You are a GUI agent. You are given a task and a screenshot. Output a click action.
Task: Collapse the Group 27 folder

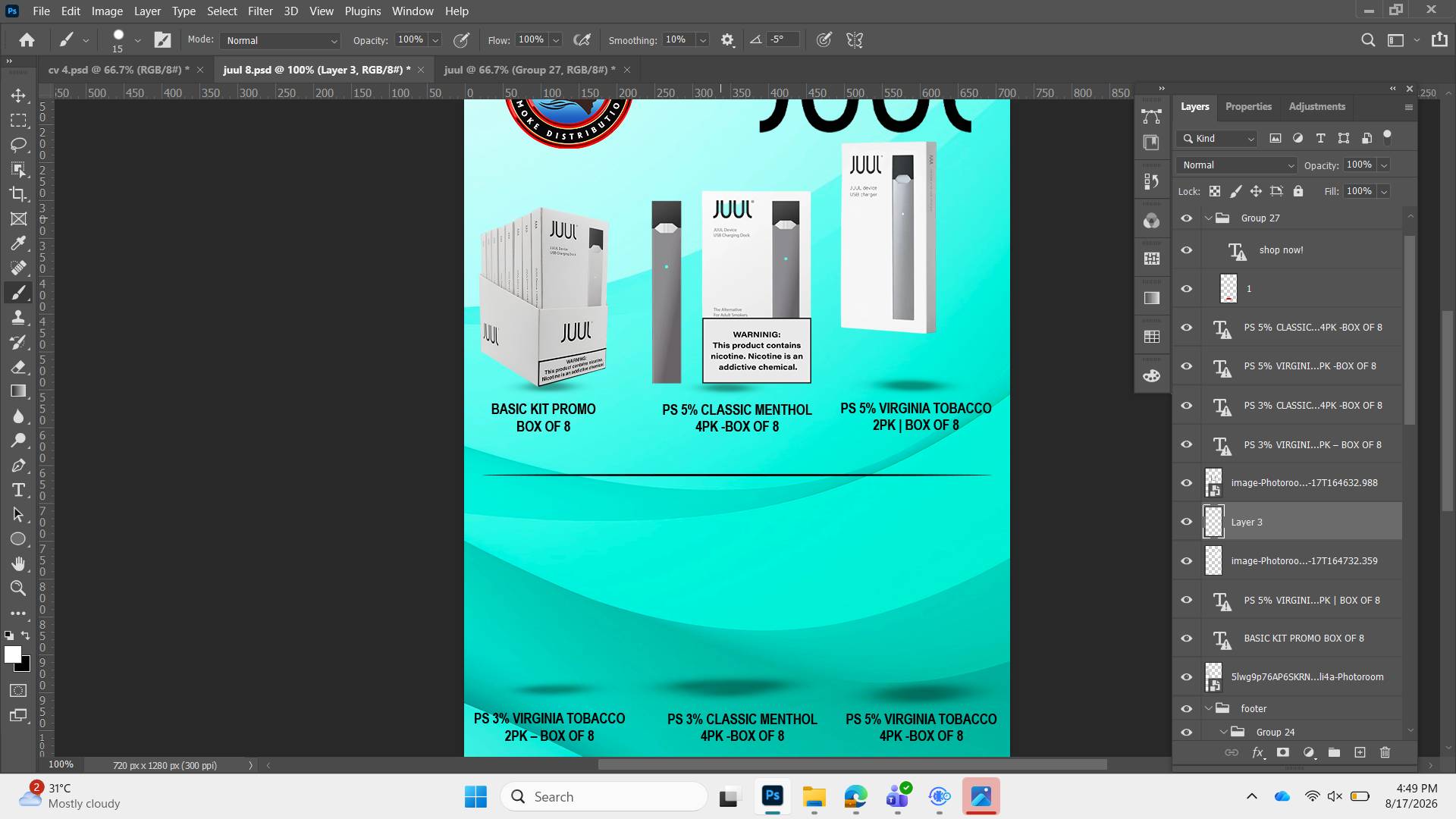coord(1209,218)
